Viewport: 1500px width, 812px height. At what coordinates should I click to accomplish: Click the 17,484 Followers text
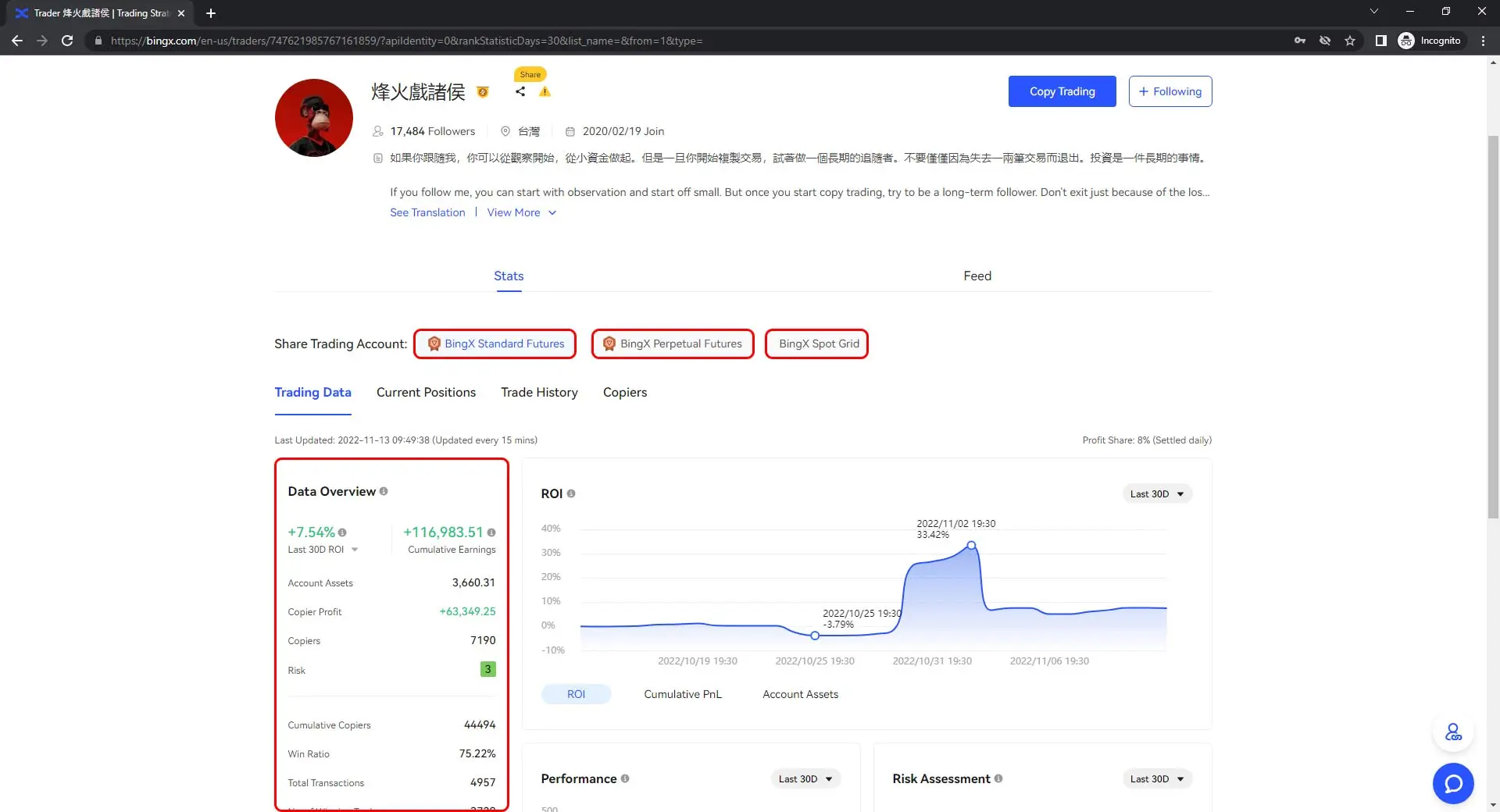pos(433,131)
